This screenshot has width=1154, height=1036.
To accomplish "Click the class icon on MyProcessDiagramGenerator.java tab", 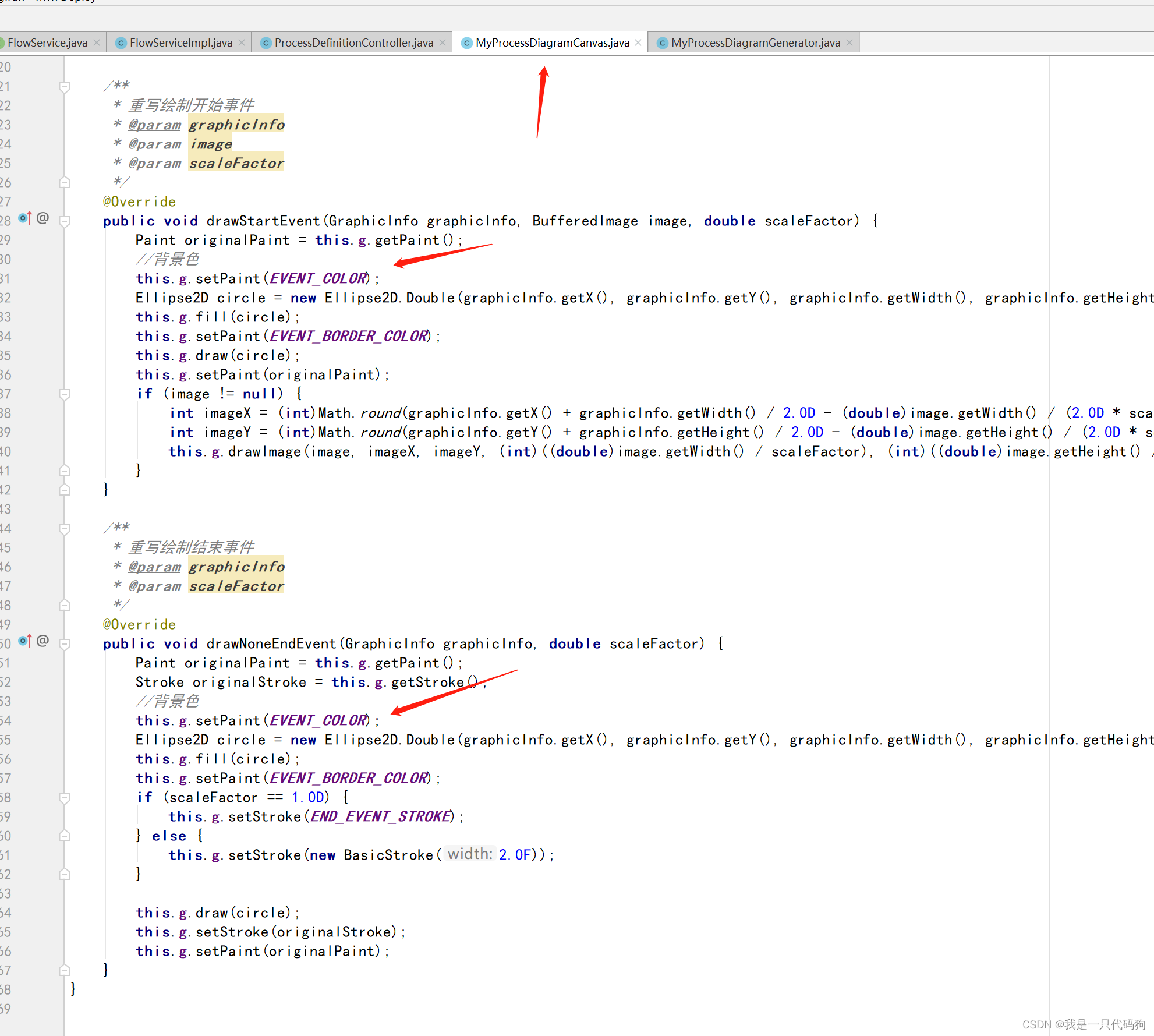I will coord(663,42).
